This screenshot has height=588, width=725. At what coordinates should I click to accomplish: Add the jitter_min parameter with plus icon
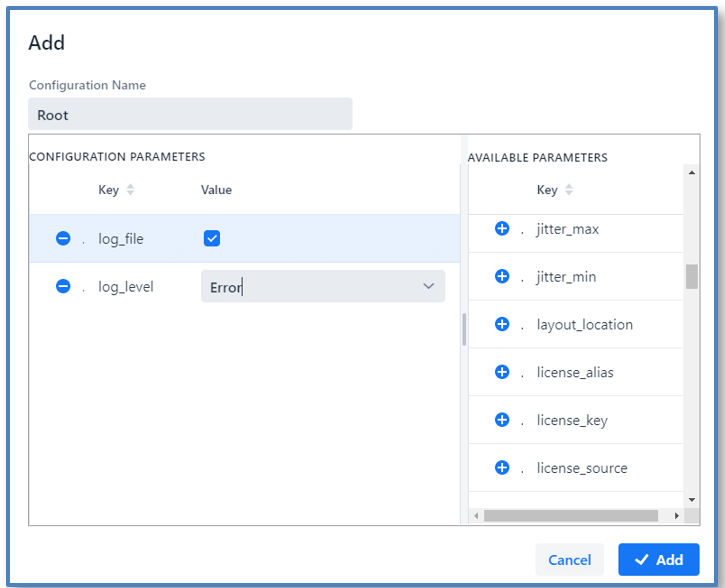coord(502,276)
